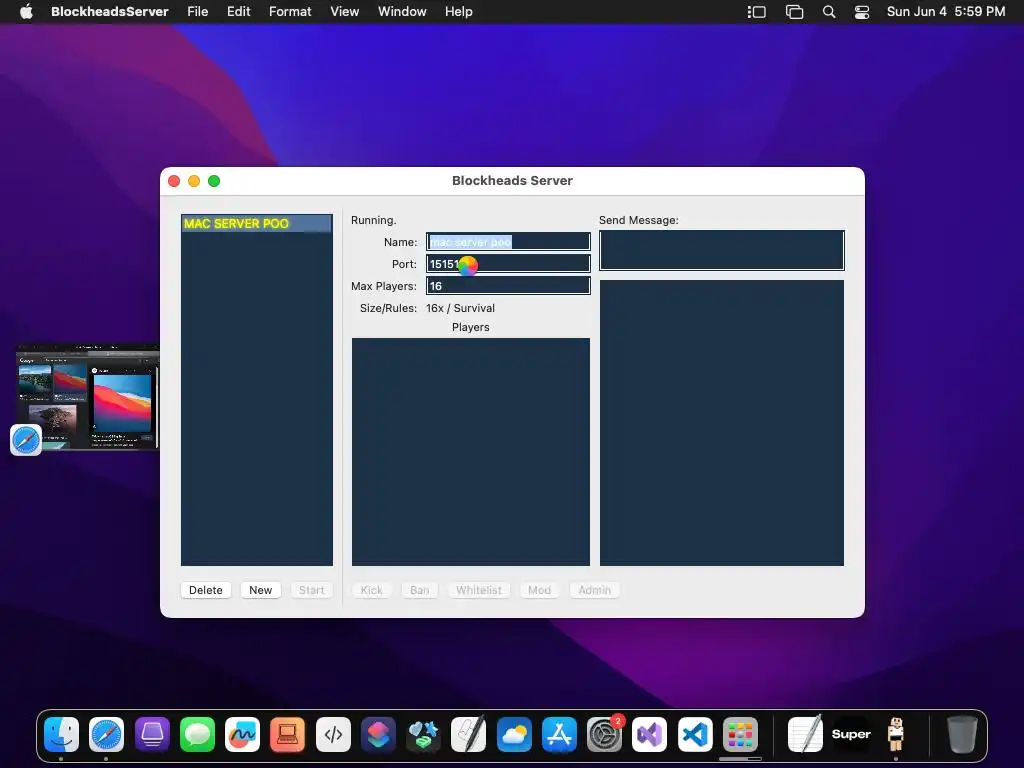Image resolution: width=1024 pixels, height=768 pixels.
Task: Launch Safari from the dock
Action: pyautogui.click(x=106, y=735)
